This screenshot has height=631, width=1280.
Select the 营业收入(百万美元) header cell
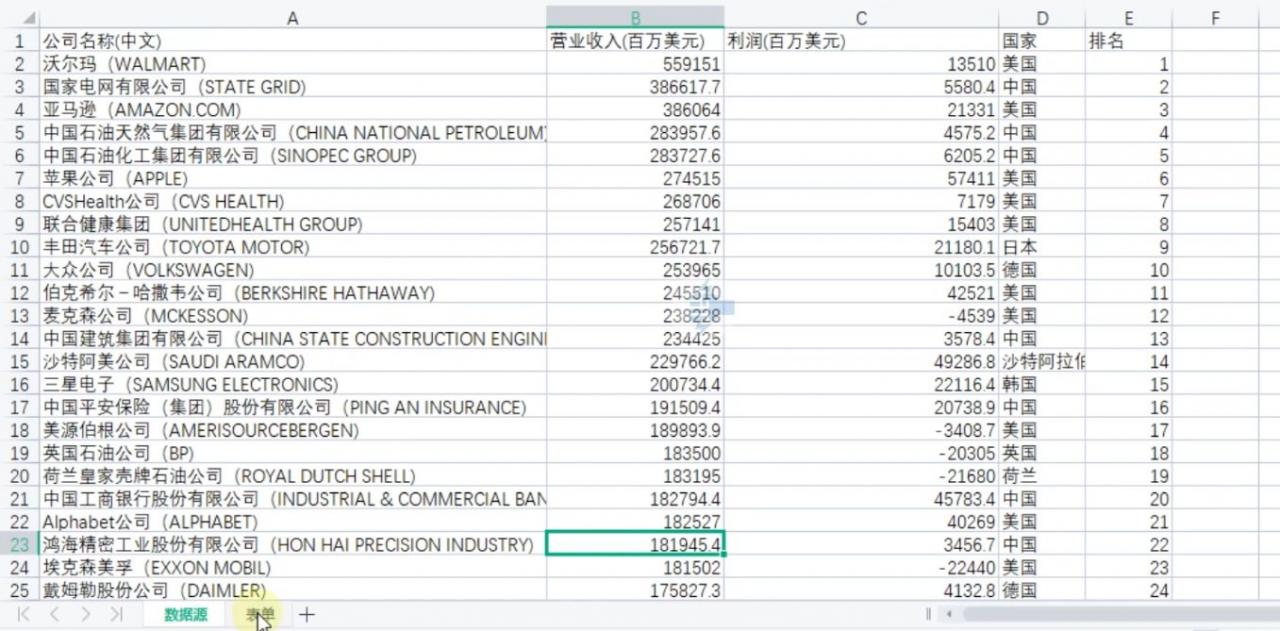[x=636, y=41]
